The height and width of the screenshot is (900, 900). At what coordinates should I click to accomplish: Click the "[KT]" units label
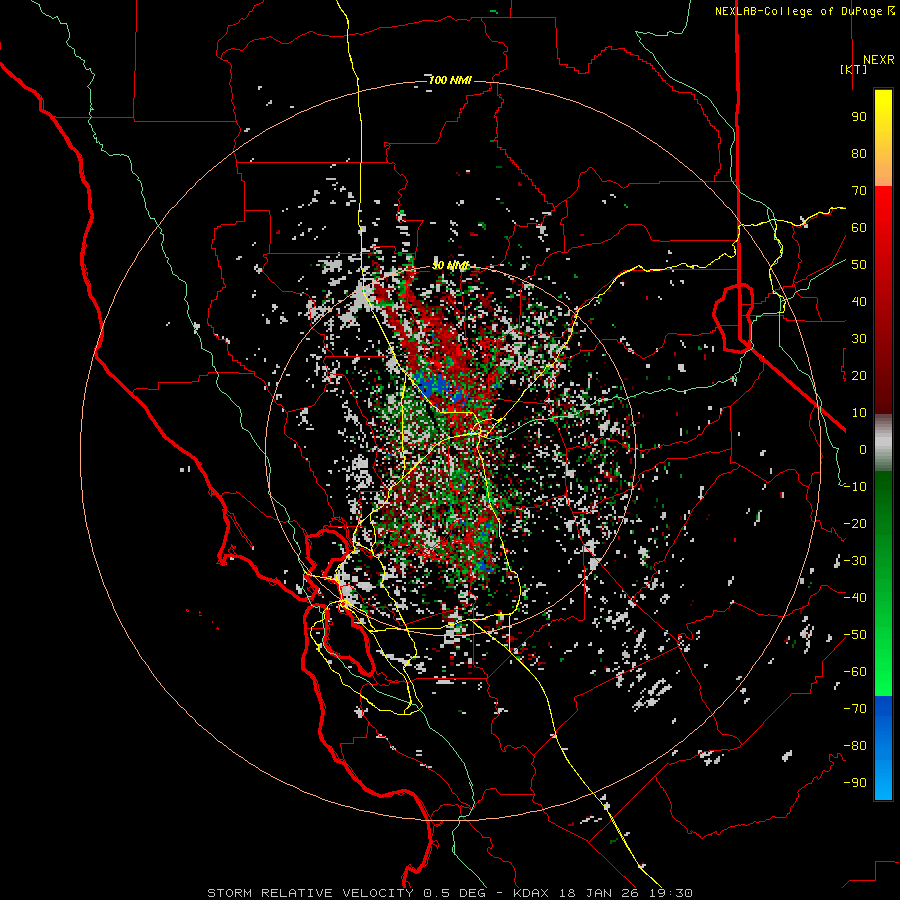click(854, 69)
